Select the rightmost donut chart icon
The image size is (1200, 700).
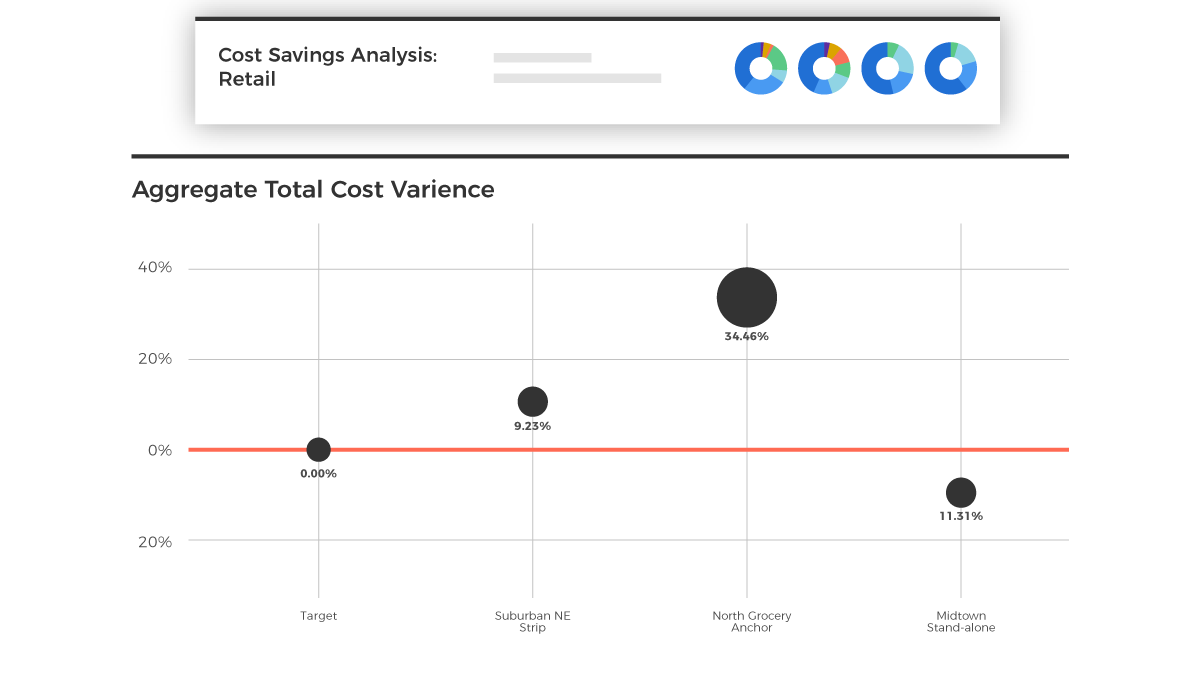point(950,68)
